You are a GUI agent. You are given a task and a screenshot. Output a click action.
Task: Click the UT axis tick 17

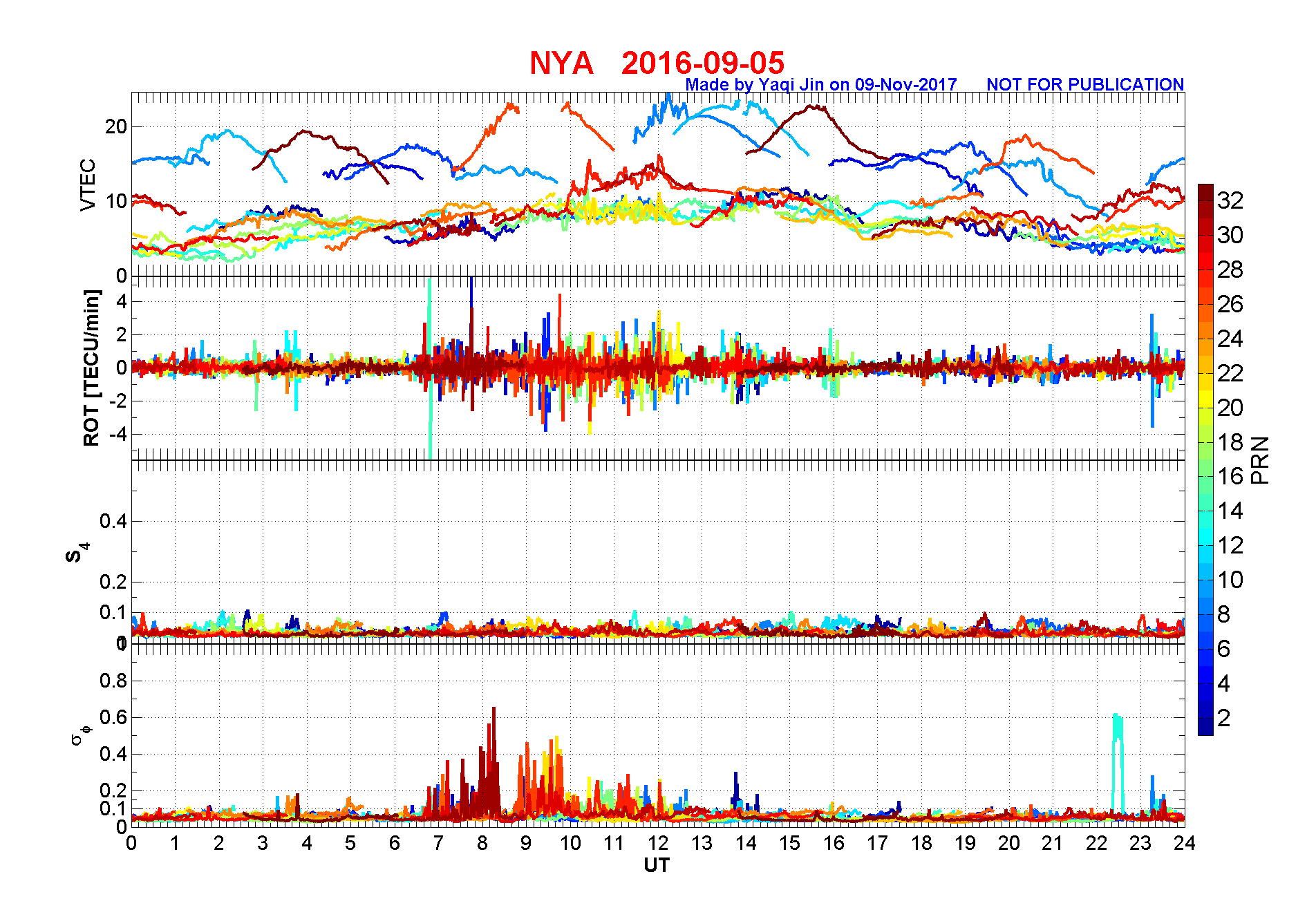pyautogui.click(x=878, y=843)
